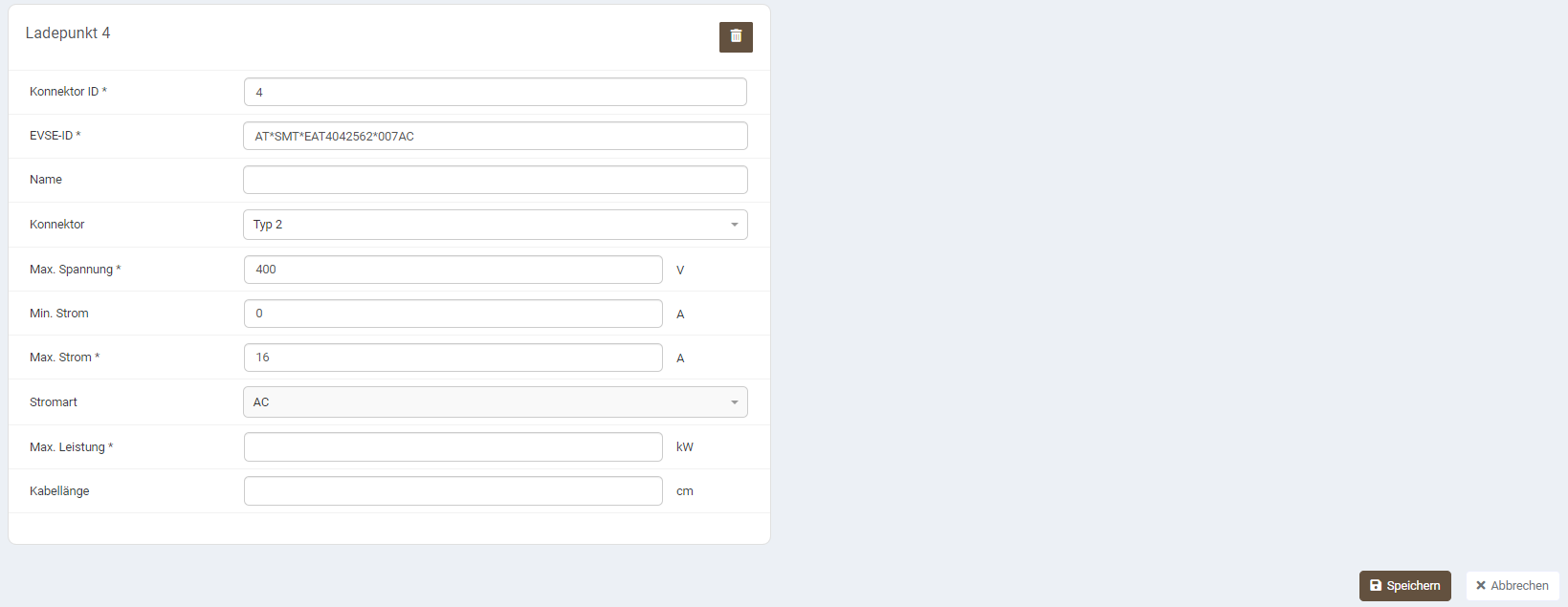
Task: Click the Ladepunkt 4 heading
Action: 68,33
